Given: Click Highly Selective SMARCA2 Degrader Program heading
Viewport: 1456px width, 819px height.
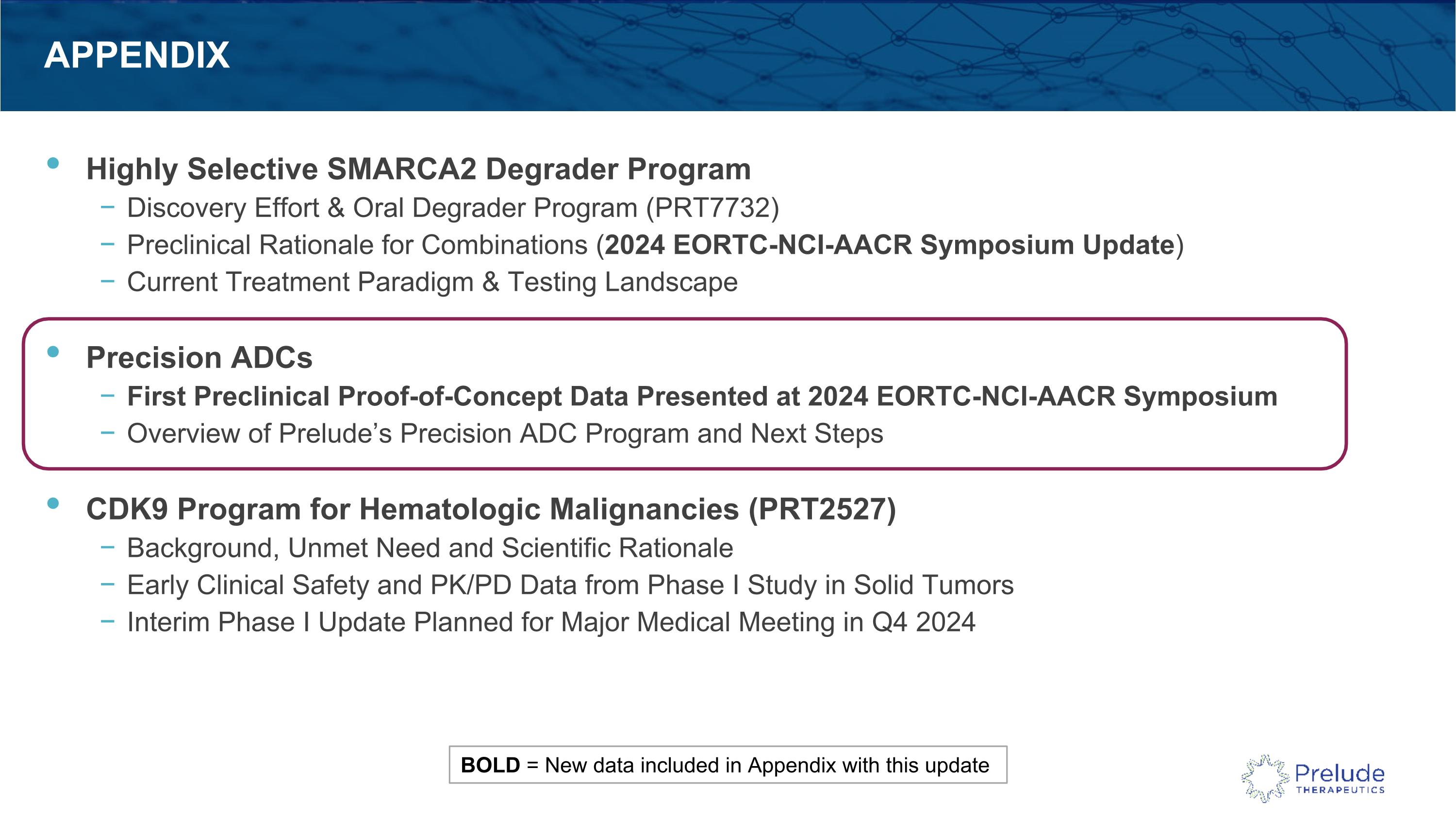Looking at the screenshot, I should (x=418, y=169).
